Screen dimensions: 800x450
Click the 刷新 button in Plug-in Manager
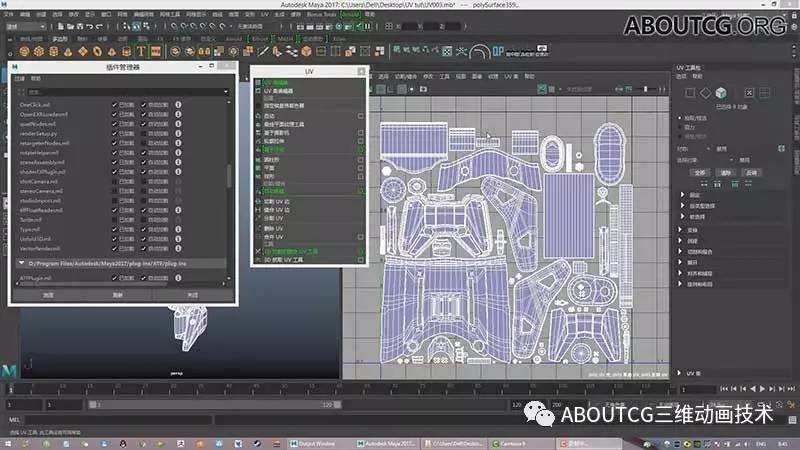[118, 295]
